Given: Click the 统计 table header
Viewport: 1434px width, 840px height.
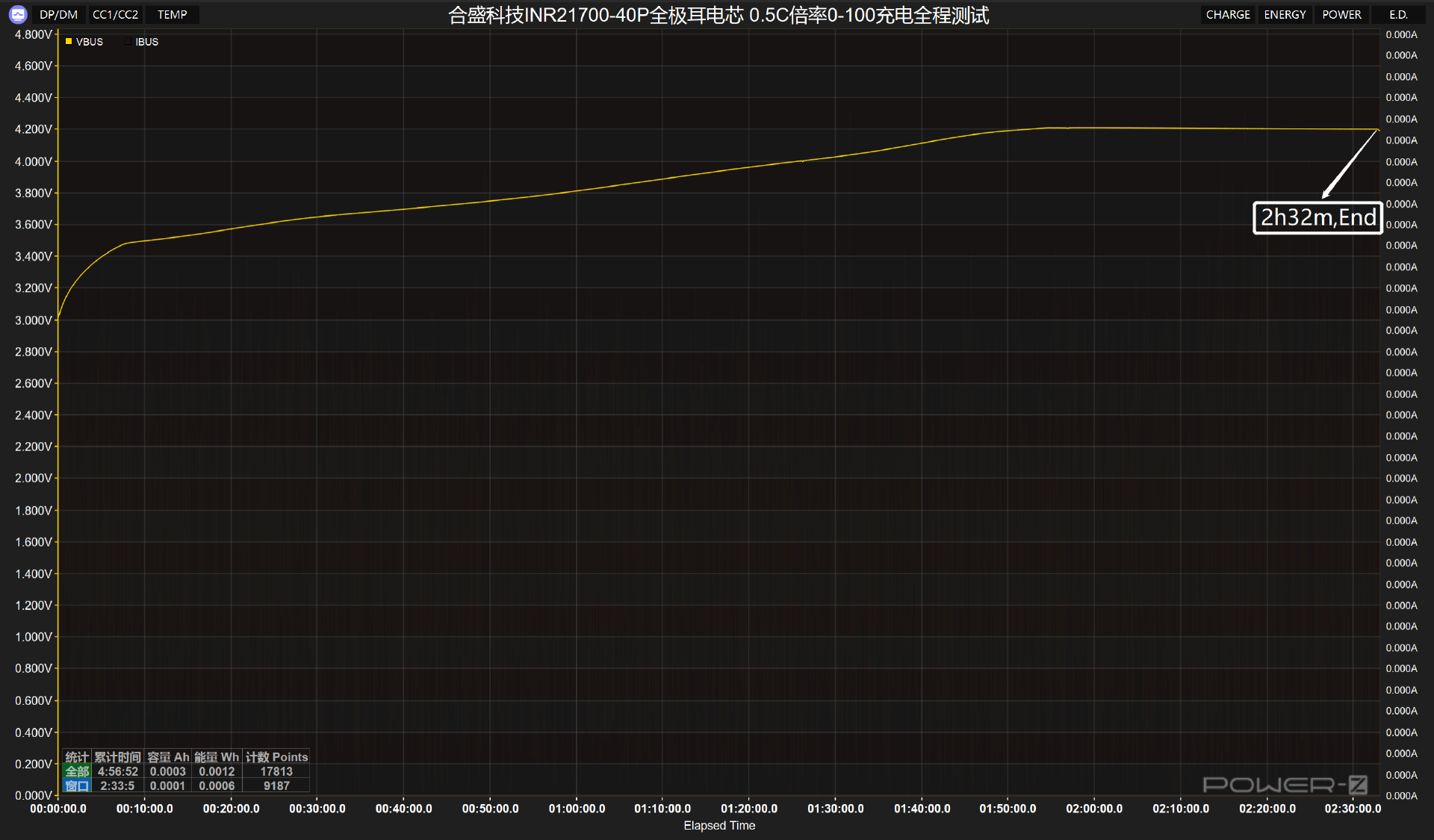Looking at the screenshot, I should coord(77,757).
